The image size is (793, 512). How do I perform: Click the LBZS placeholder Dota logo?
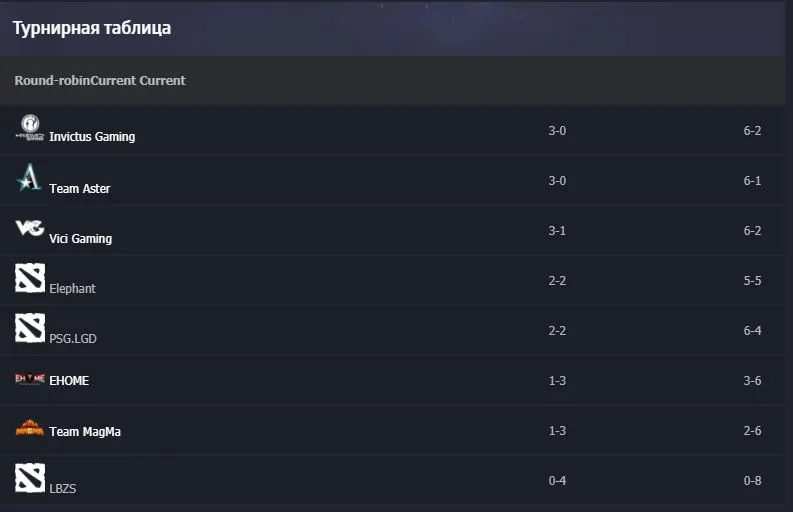coord(30,478)
